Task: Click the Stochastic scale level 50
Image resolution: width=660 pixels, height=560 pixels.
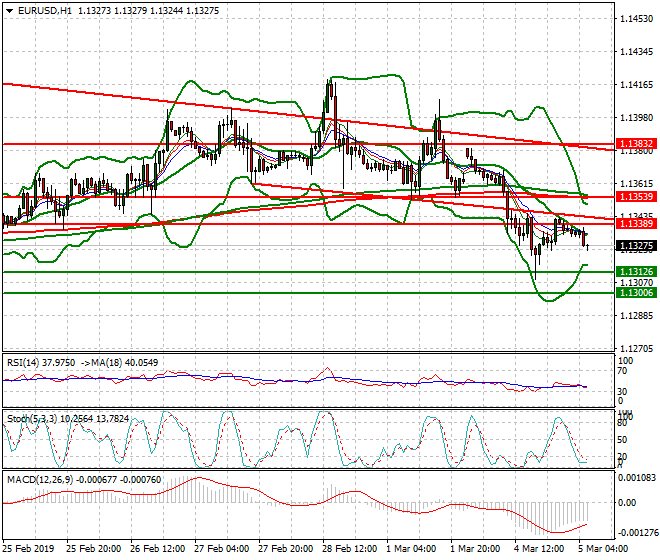Action: 623,440
